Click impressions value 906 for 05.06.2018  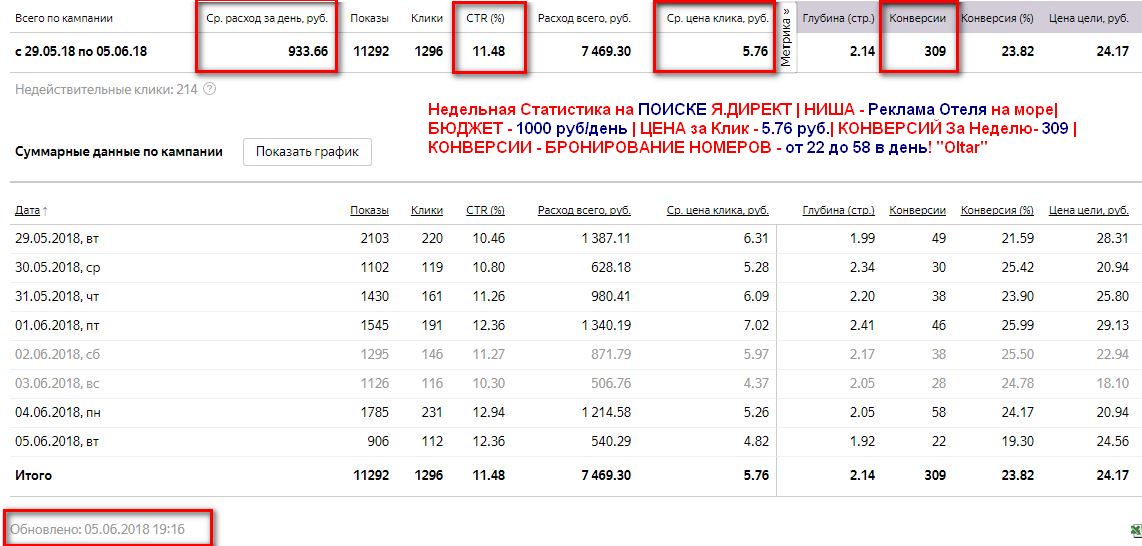(379, 442)
